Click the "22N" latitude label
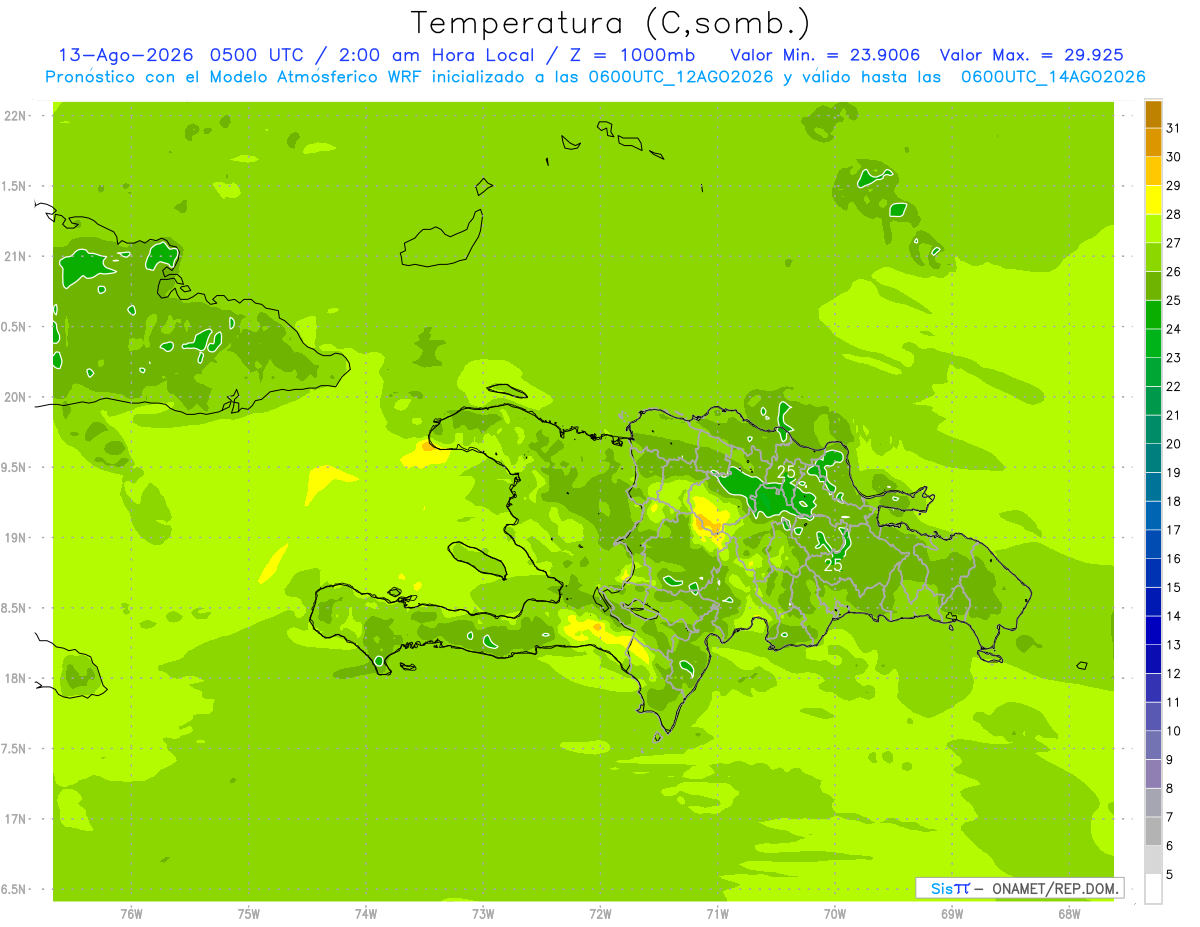Screen dimensions: 1200x927 click(x=16, y=116)
